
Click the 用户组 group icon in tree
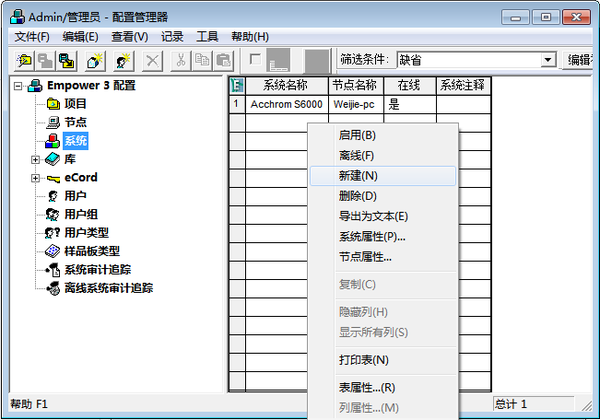point(54,214)
